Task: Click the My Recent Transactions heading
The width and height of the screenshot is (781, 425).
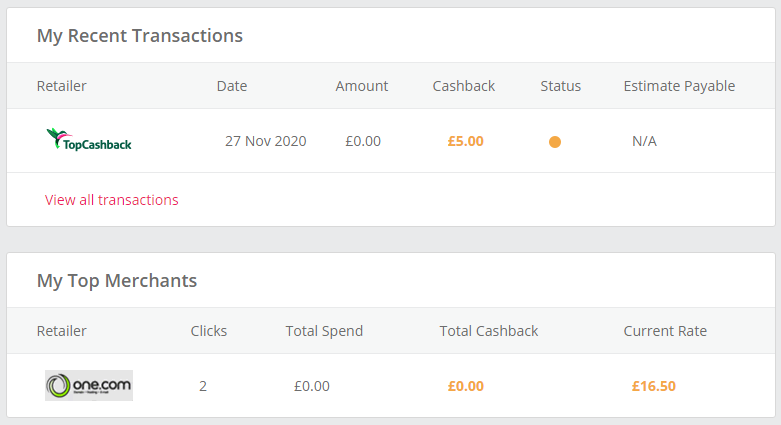Action: [x=140, y=36]
